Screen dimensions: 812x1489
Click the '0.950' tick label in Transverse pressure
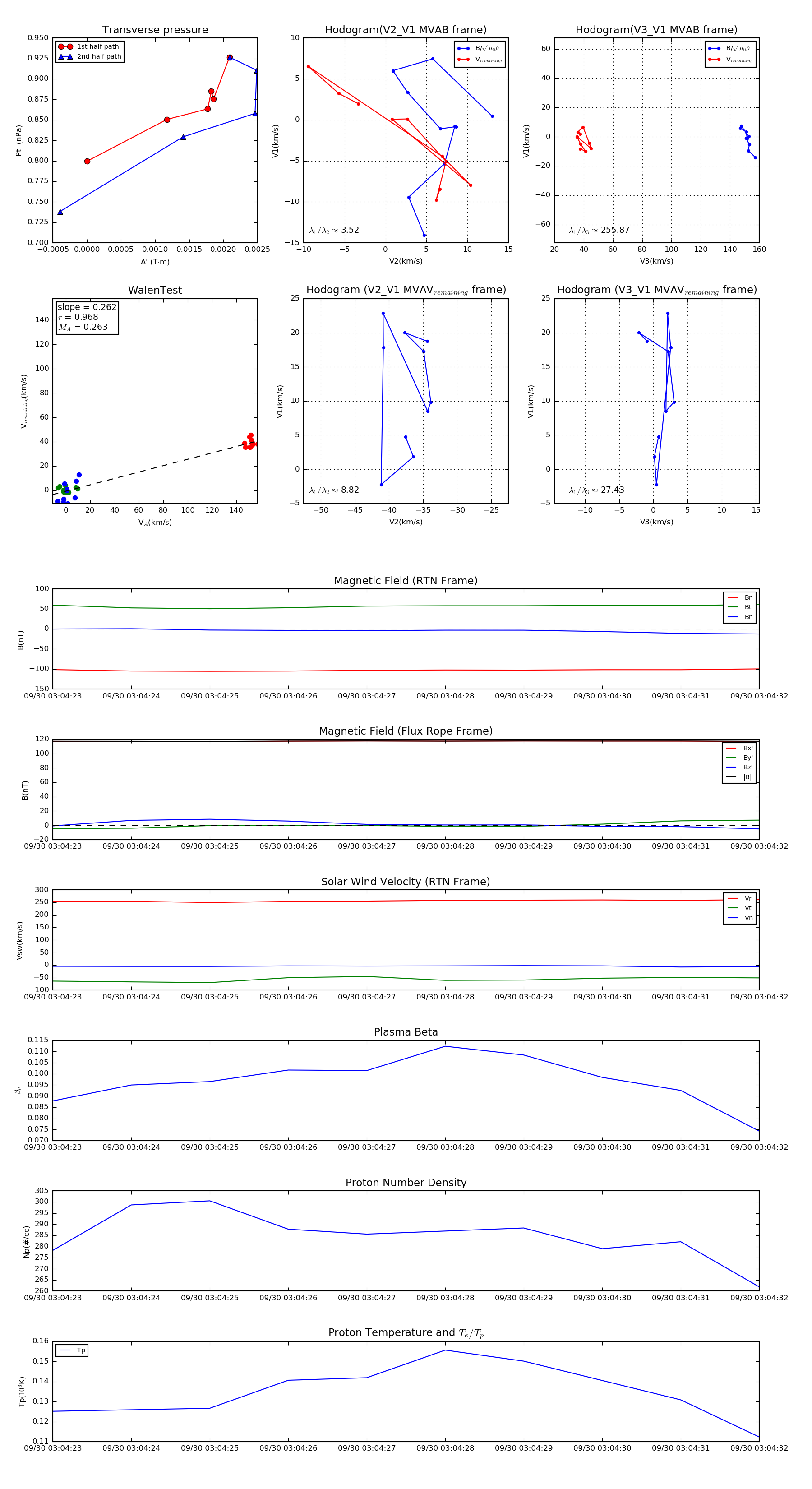coord(38,38)
